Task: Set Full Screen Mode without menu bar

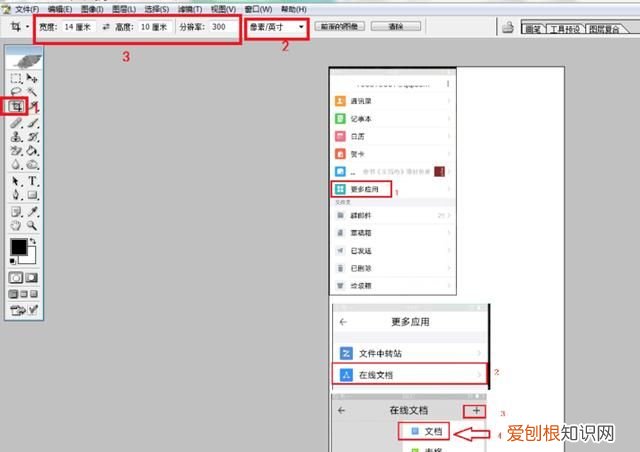Action: 34,294
